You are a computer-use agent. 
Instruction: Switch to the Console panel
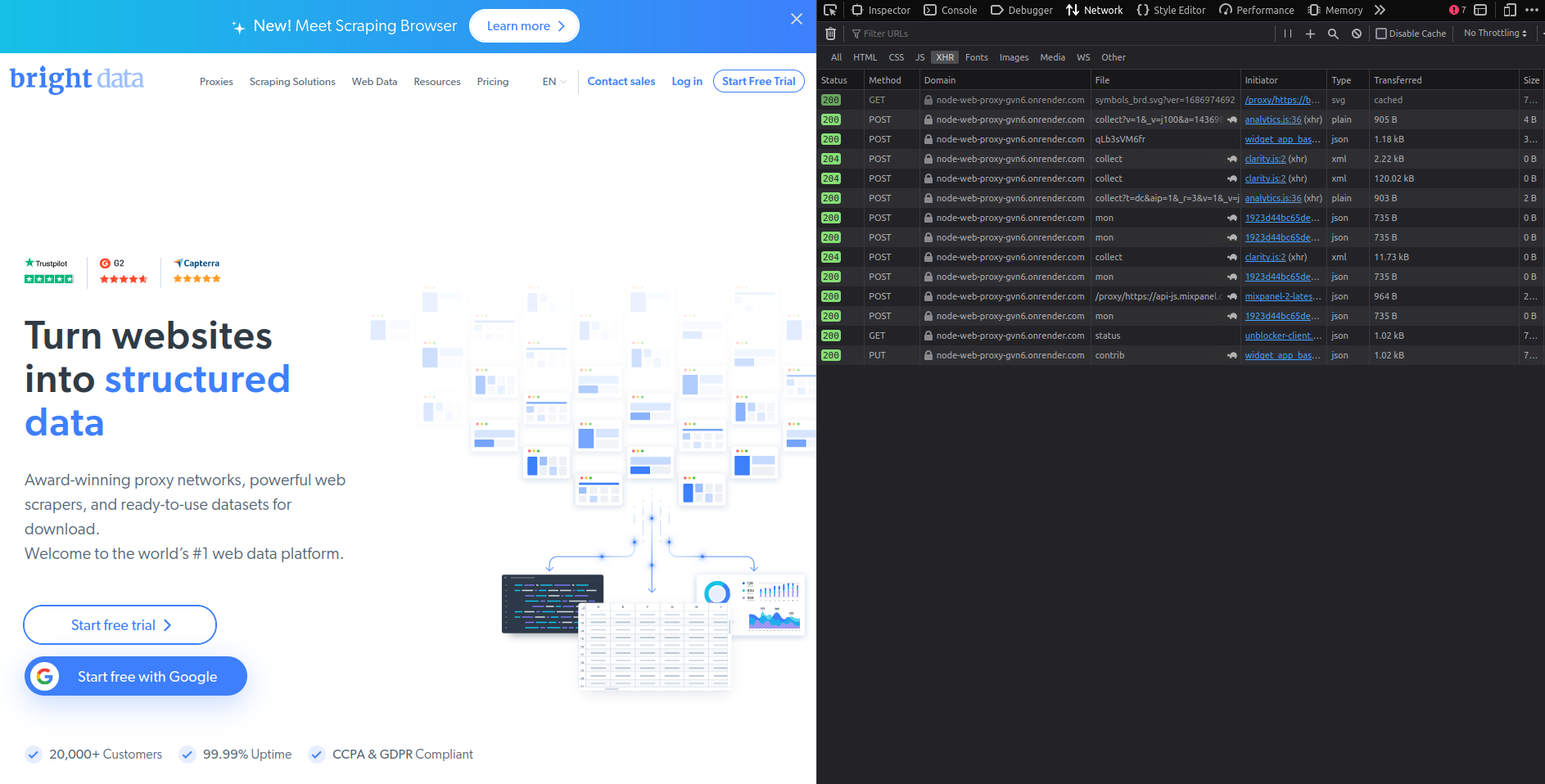951,10
